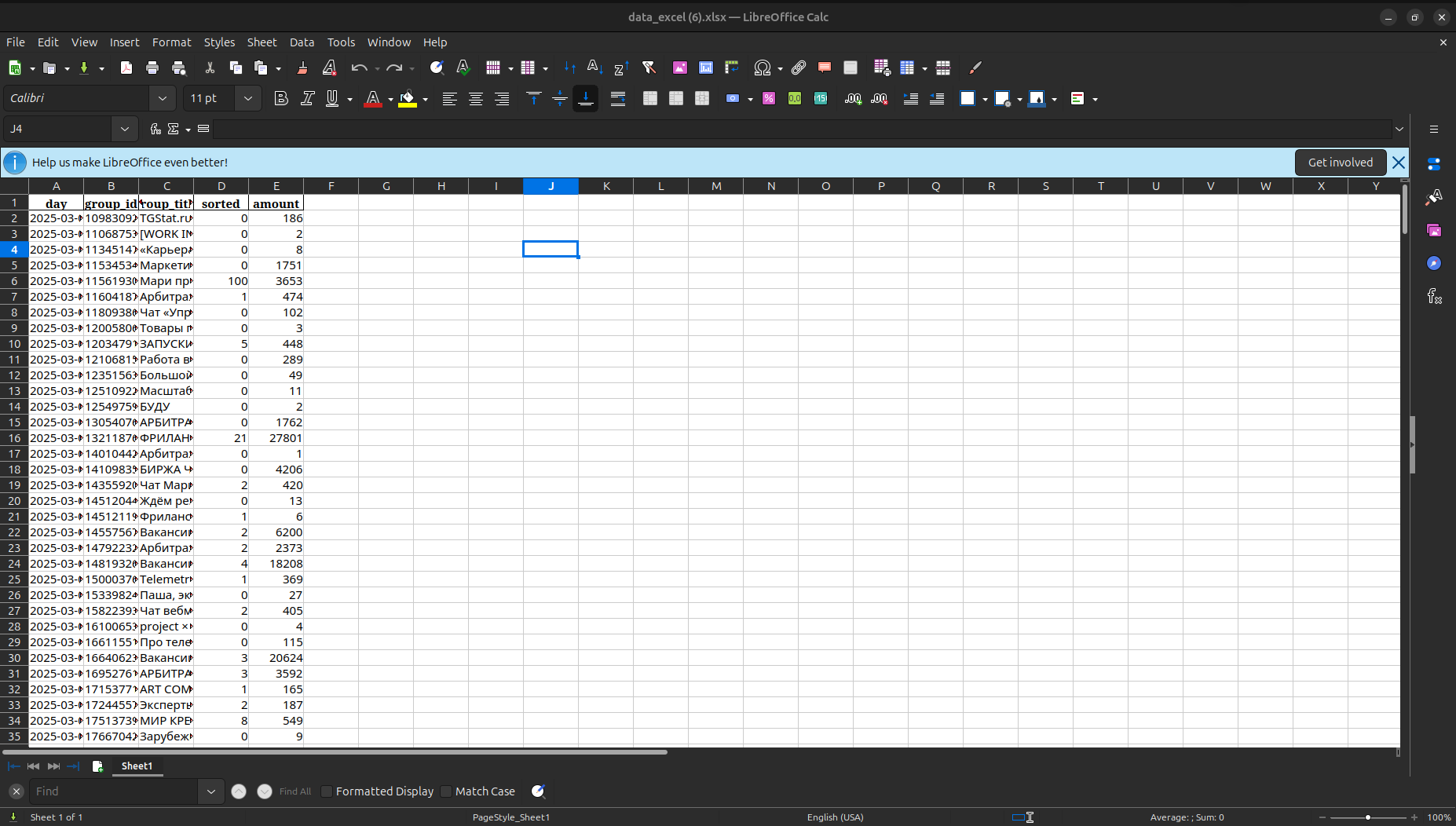The width and height of the screenshot is (1456, 826).
Task: Open the Name Box dropdown
Action: coord(125,129)
